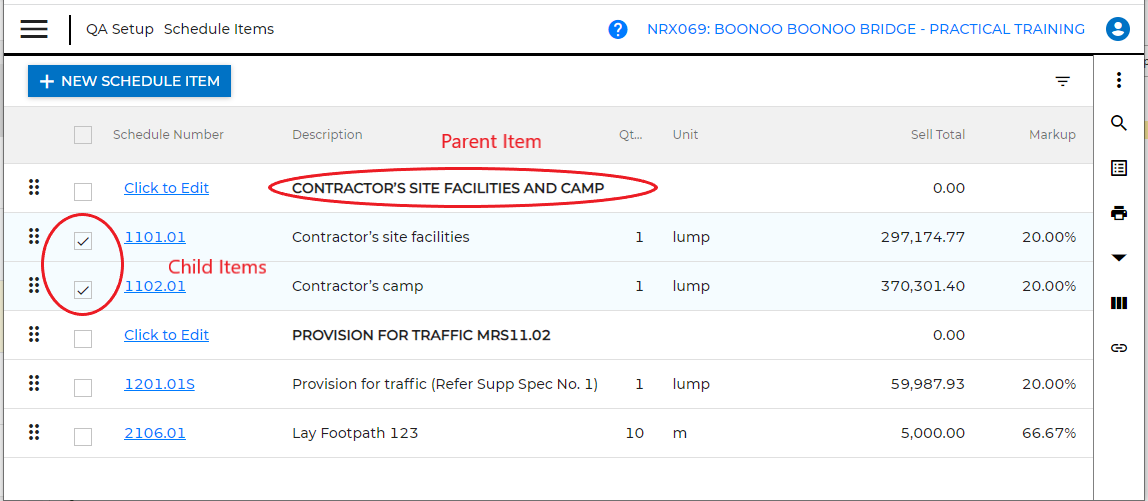This screenshot has width=1148, height=501.
Task: Open the column chooser icon
Action: point(1119,303)
